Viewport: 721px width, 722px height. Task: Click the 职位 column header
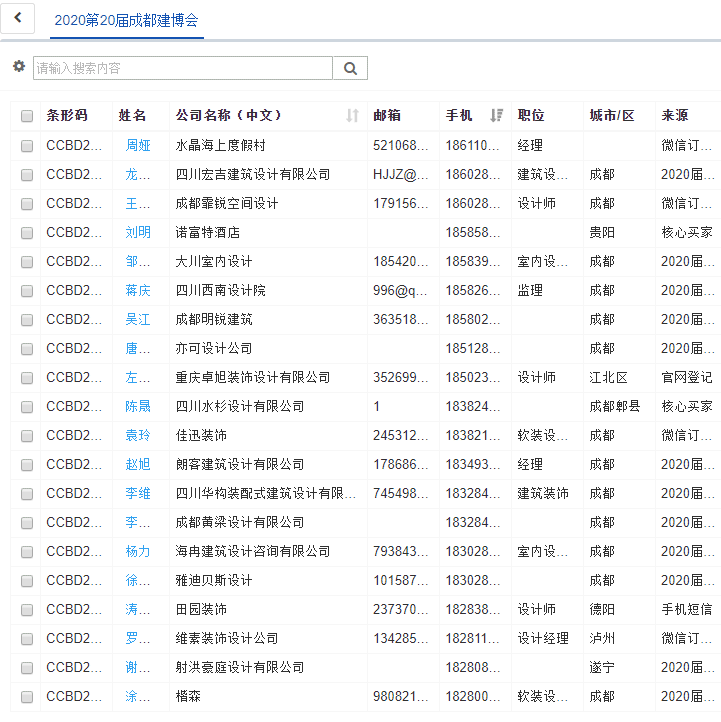tap(531, 115)
